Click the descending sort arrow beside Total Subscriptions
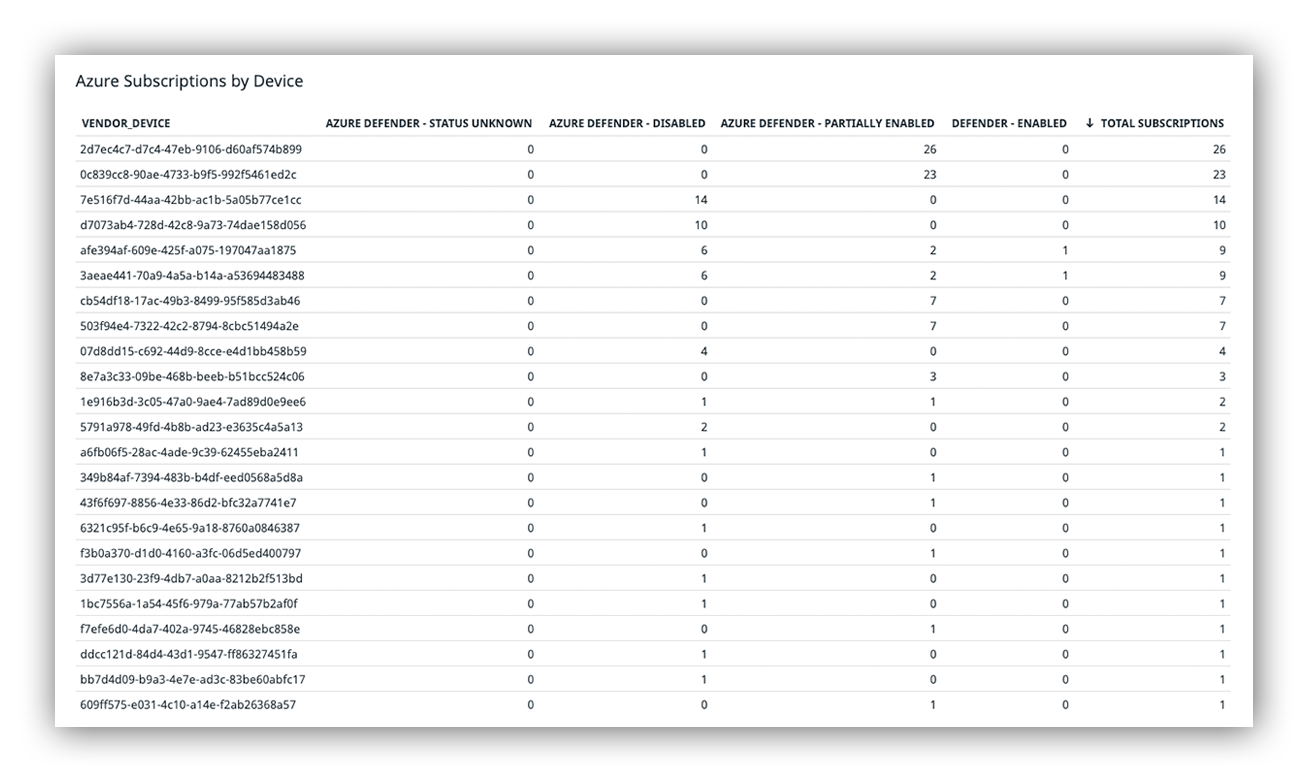The image size is (1308, 782). pos(1089,124)
